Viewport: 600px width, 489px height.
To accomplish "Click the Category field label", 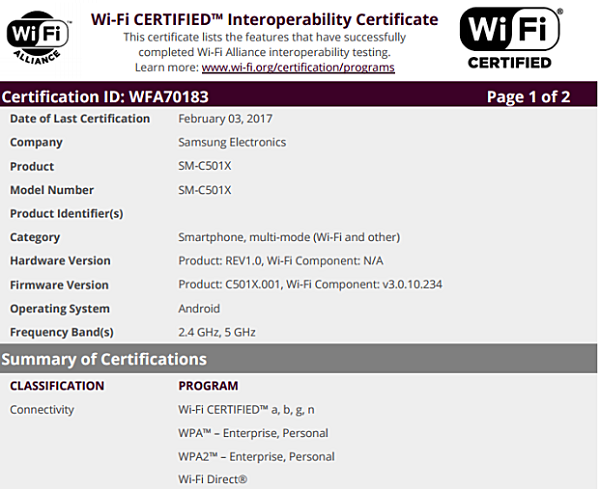I will (x=35, y=237).
